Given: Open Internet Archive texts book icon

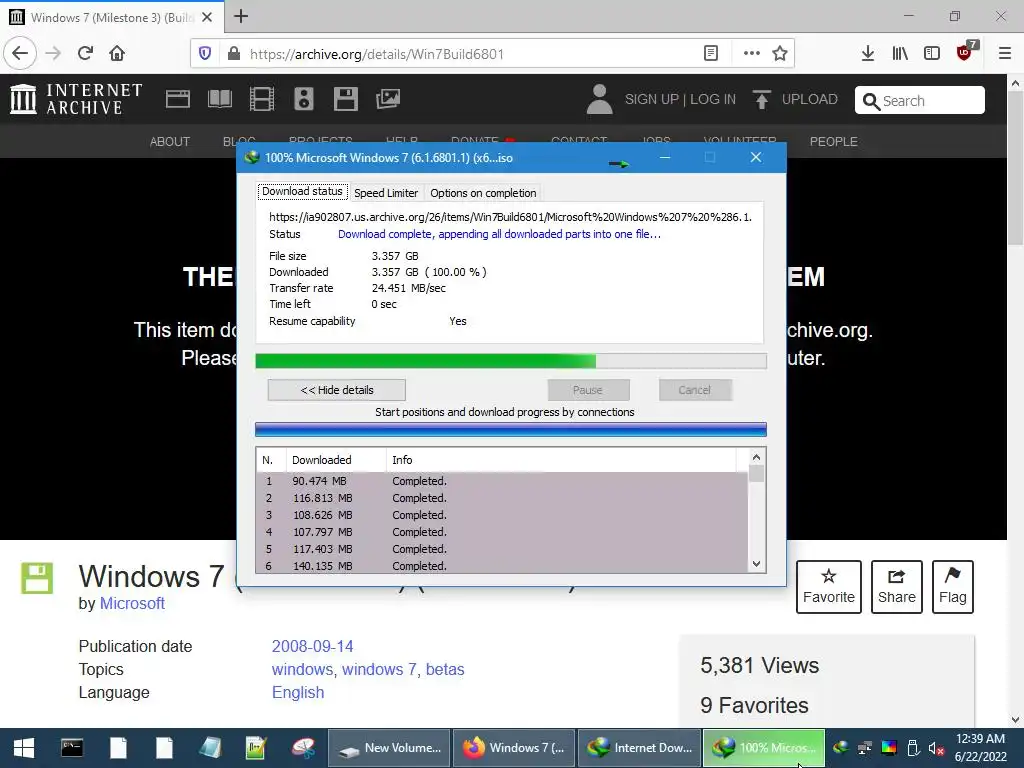Looking at the screenshot, I should (x=219, y=99).
